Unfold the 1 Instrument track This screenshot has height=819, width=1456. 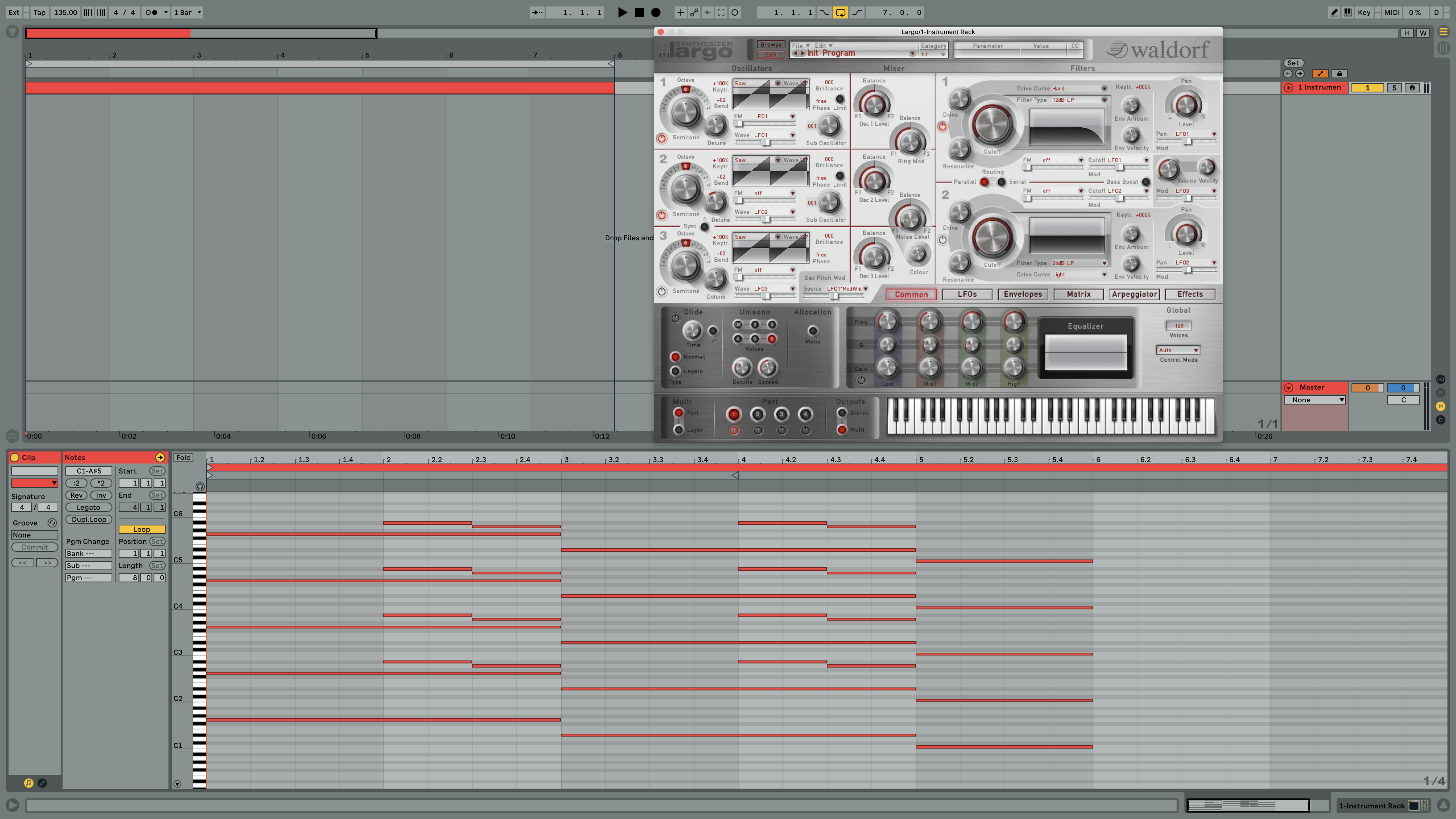pos(1288,88)
